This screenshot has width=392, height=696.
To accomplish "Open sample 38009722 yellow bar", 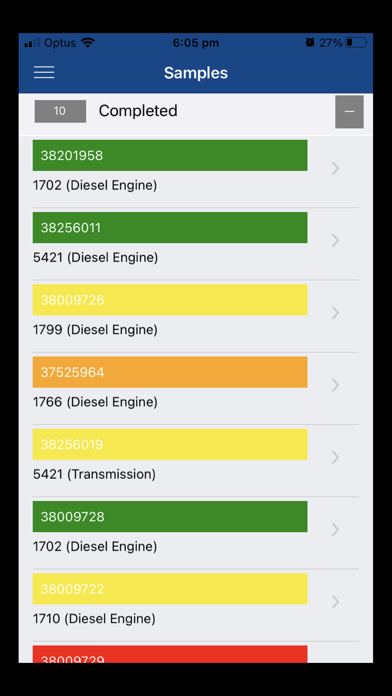I will (x=170, y=589).
